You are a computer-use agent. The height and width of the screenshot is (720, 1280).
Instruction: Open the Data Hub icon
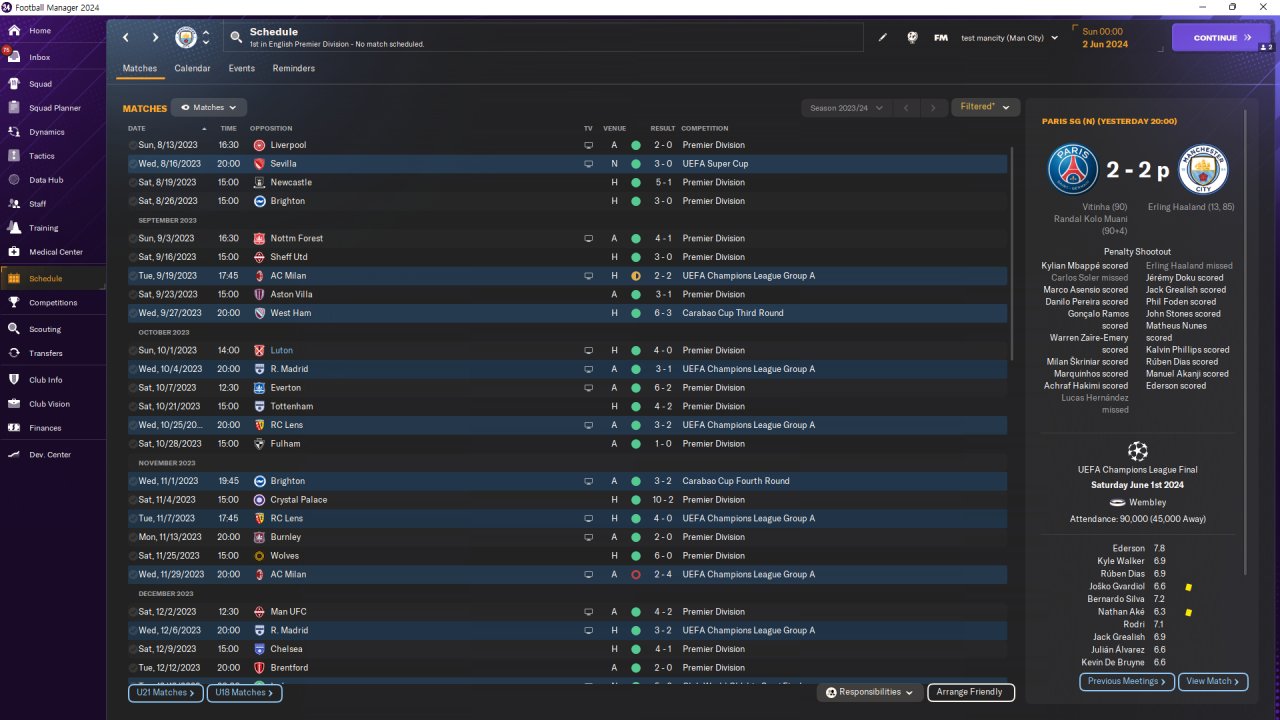pos(14,180)
